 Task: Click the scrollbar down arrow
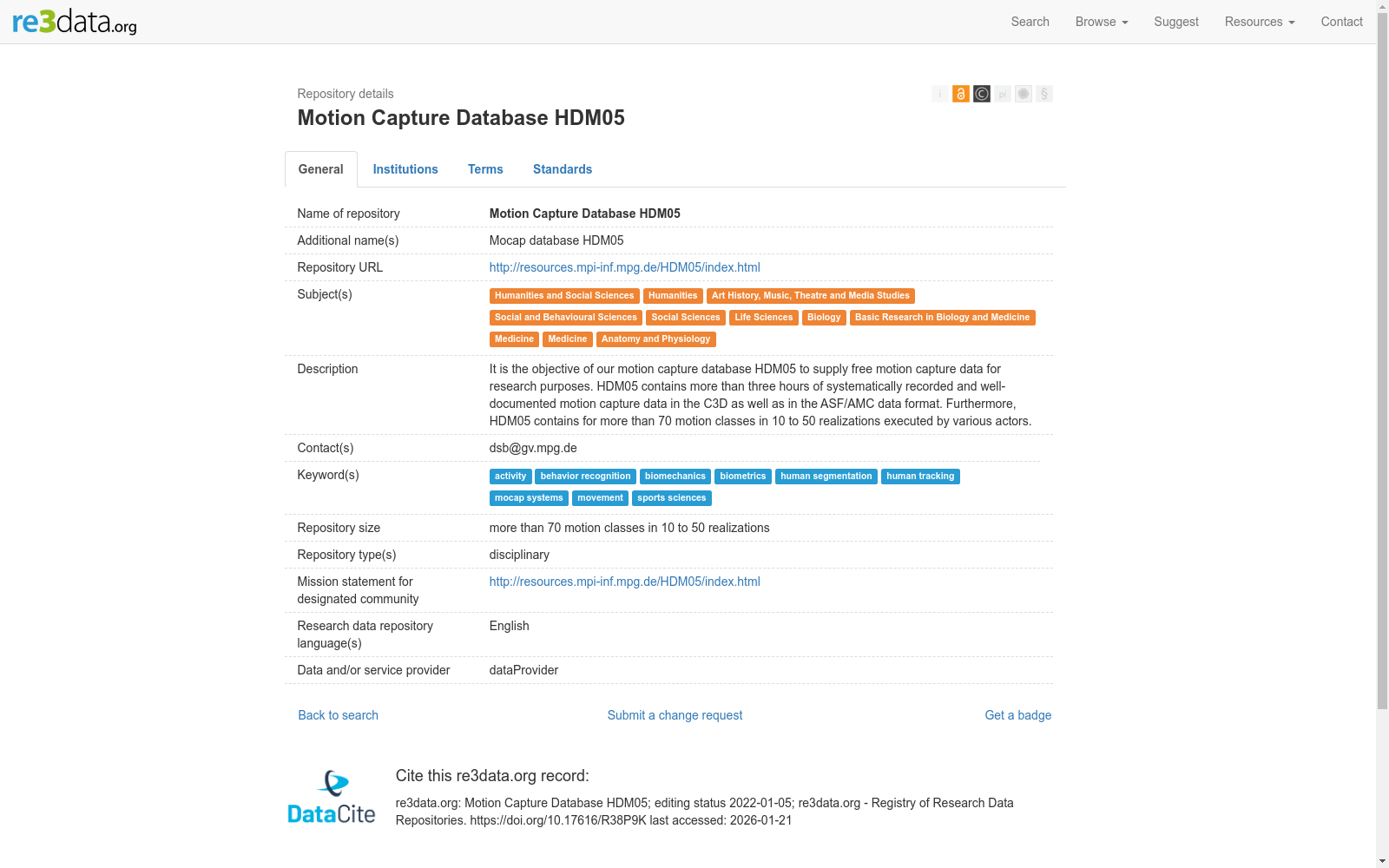tap(1383, 861)
